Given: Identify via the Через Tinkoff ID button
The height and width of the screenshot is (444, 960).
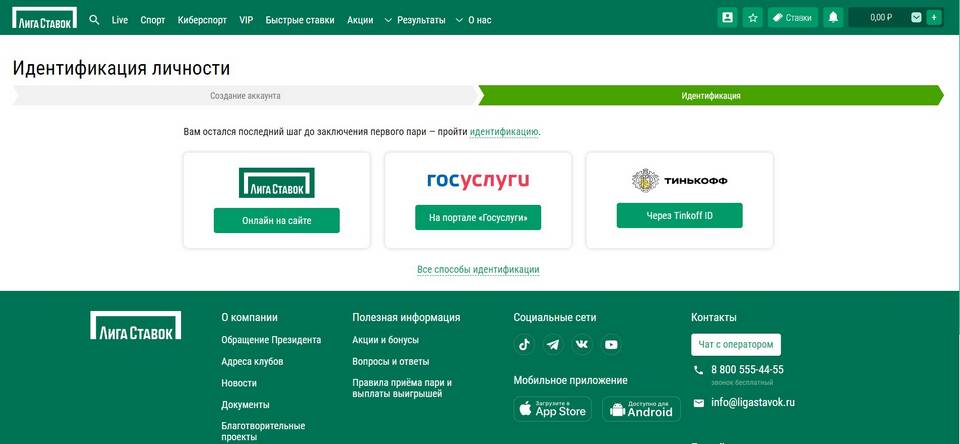Looking at the screenshot, I should click(x=679, y=215).
